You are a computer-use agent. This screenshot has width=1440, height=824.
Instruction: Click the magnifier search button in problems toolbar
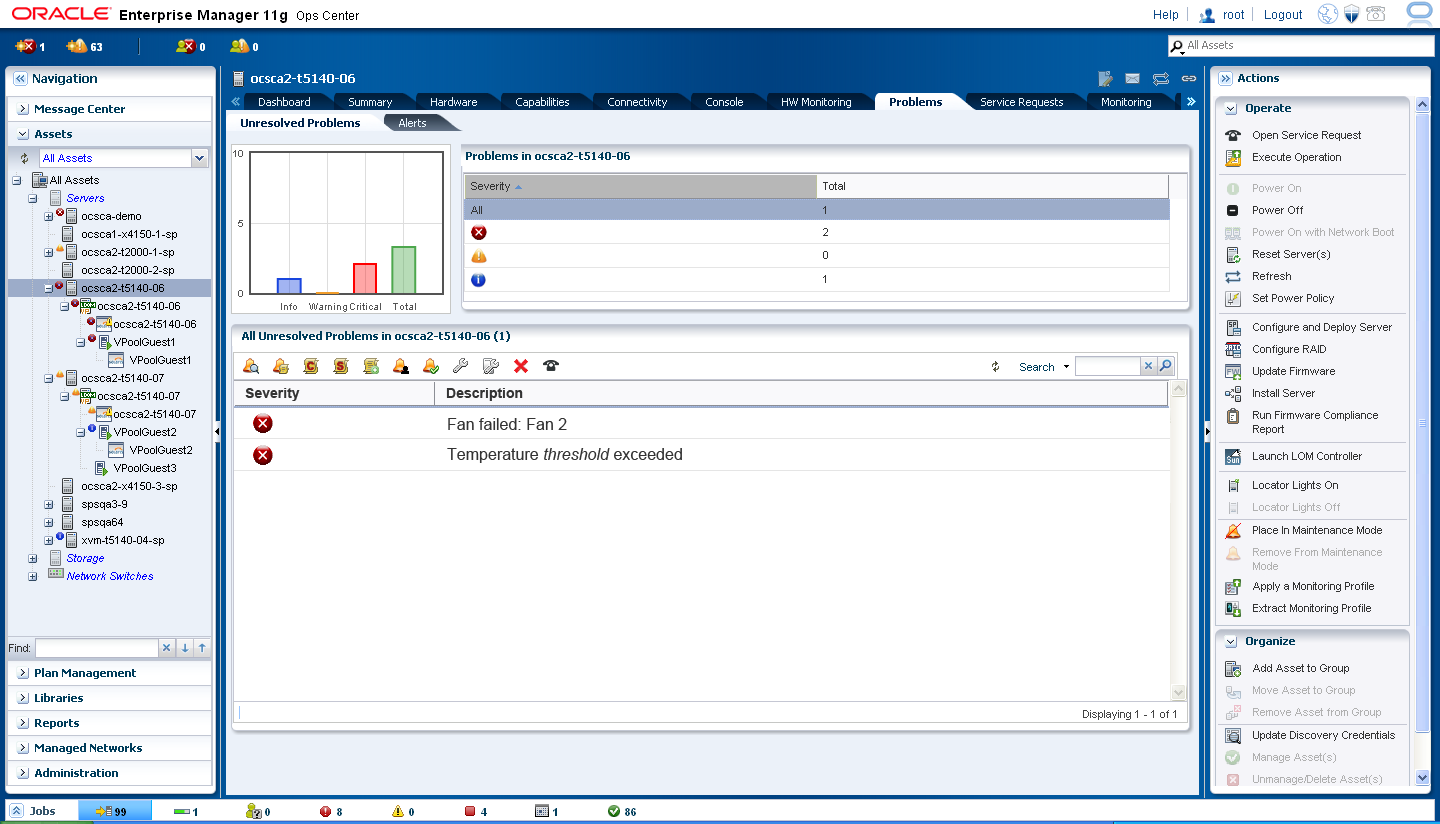pyautogui.click(x=1166, y=367)
